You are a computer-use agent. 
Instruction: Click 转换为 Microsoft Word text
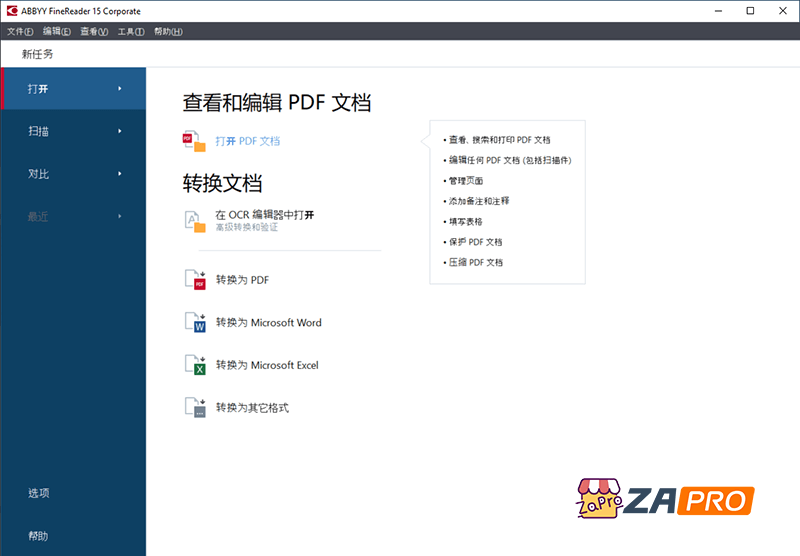pyautogui.click(x=268, y=323)
